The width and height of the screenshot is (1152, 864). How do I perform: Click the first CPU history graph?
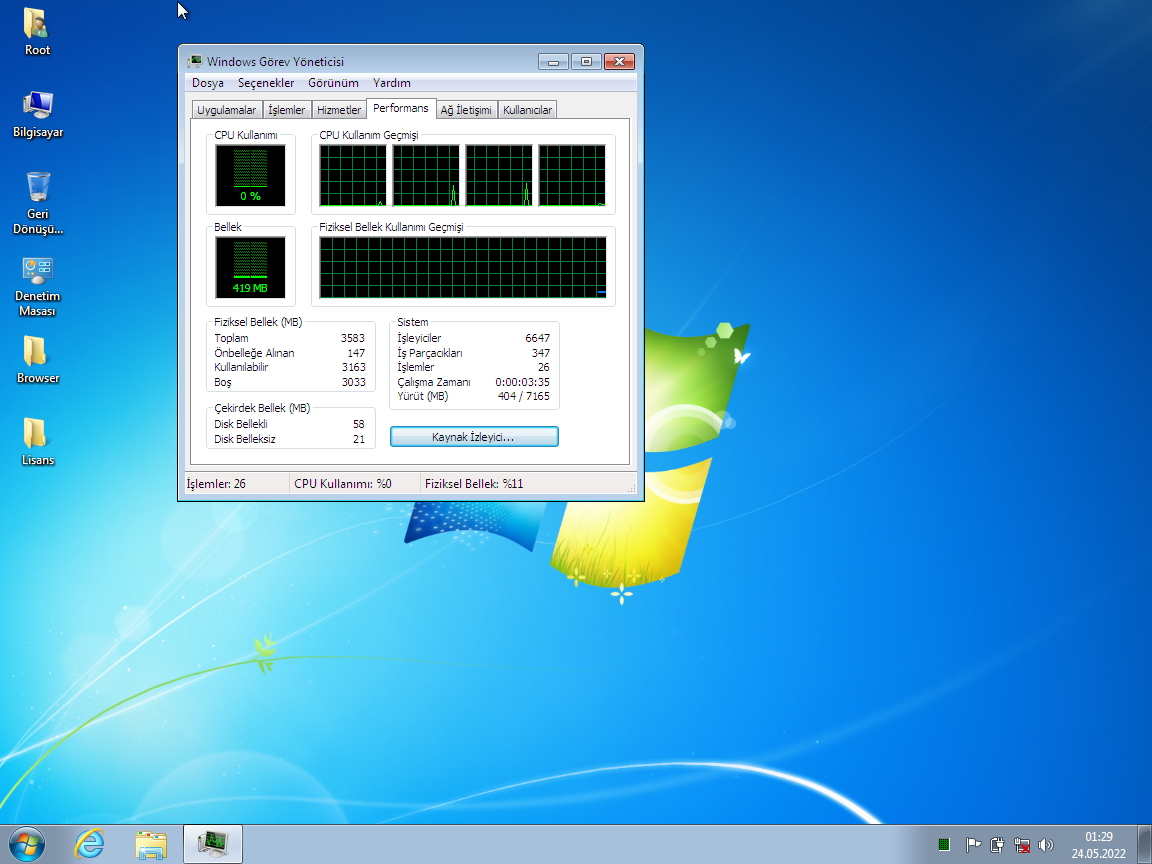[353, 176]
